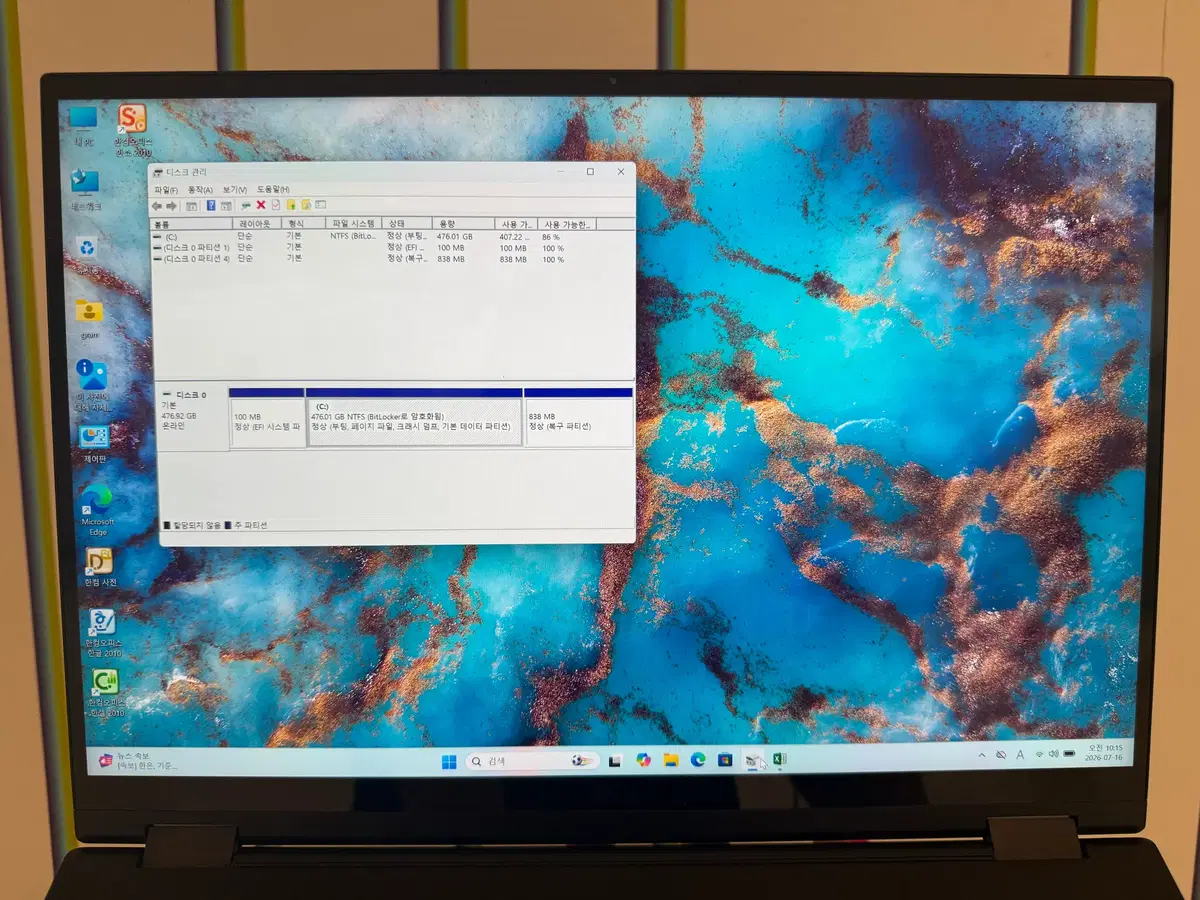This screenshot has width=1200, height=900.
Task: Select the 838 MB recovery partition block
Action: tap(578, 422)
